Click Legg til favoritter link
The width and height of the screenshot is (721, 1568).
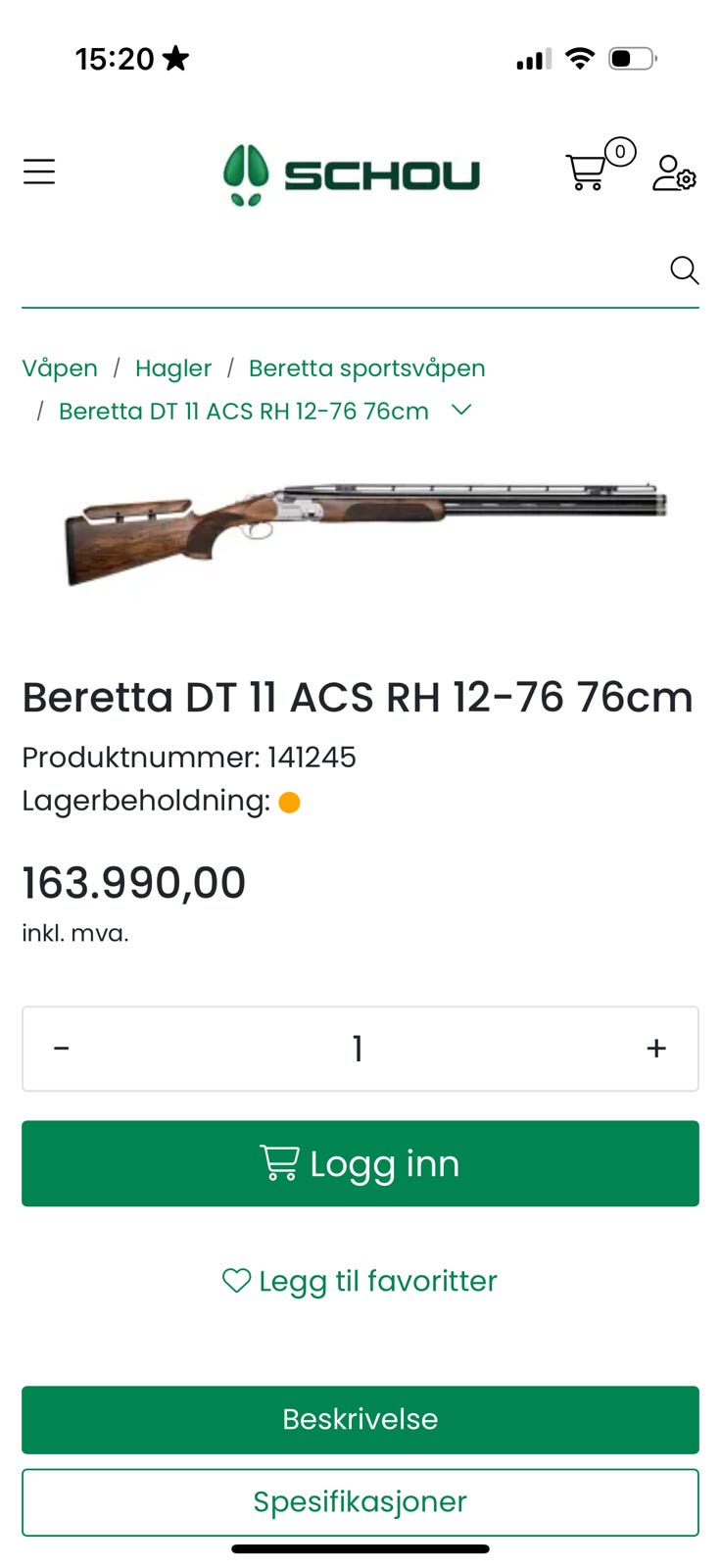coord(377,1281)
